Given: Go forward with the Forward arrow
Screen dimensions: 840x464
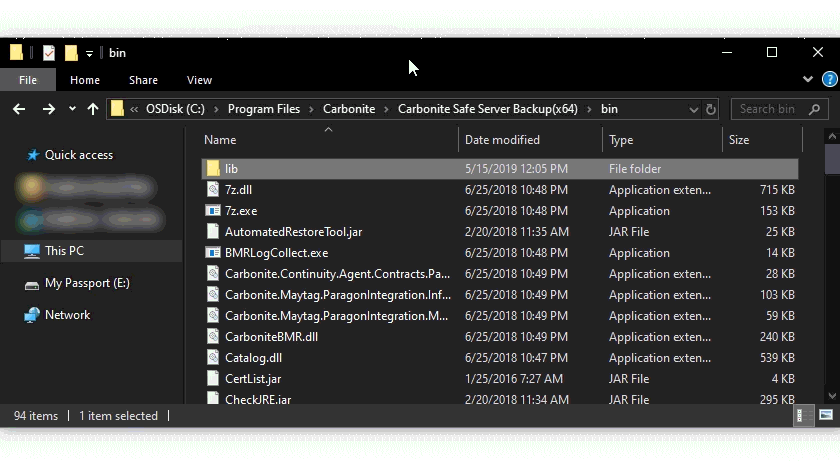Looking at the screenshot, I should point(49,109).
